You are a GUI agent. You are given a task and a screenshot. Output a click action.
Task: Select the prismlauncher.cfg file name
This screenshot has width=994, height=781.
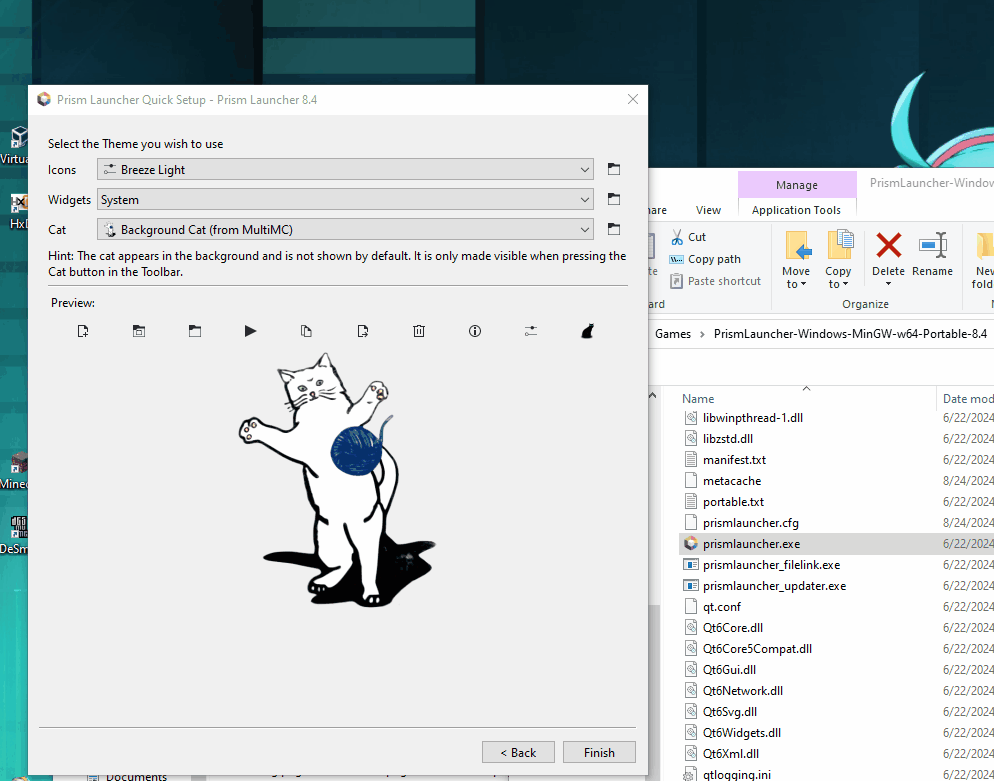[x=751, y=523]
